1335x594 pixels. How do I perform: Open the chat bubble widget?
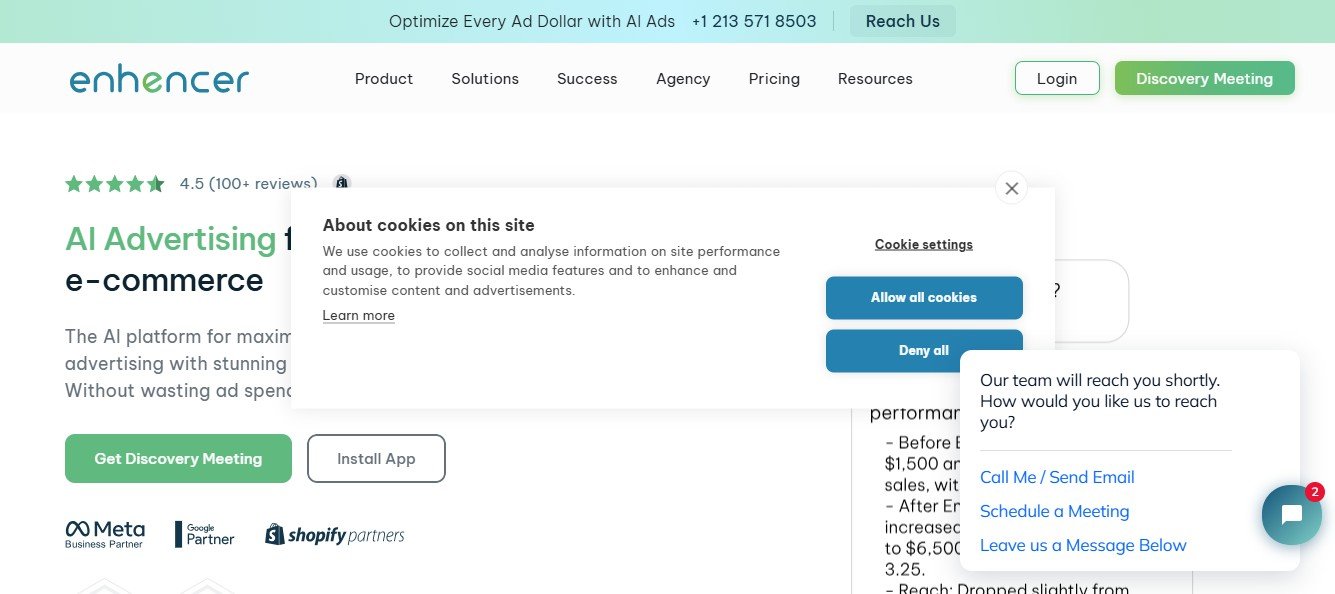click(x=1291, y=515)
